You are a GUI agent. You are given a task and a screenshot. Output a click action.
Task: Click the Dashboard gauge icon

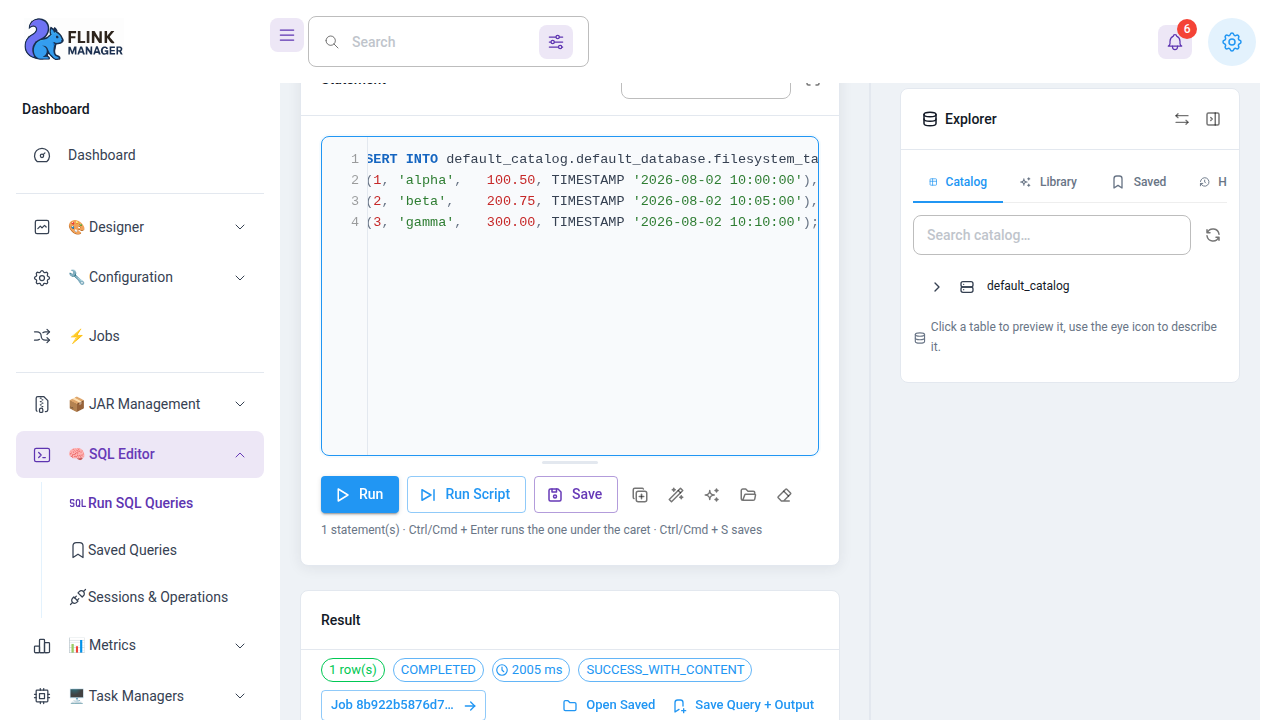pyautogui.click(x=42, y=155)
